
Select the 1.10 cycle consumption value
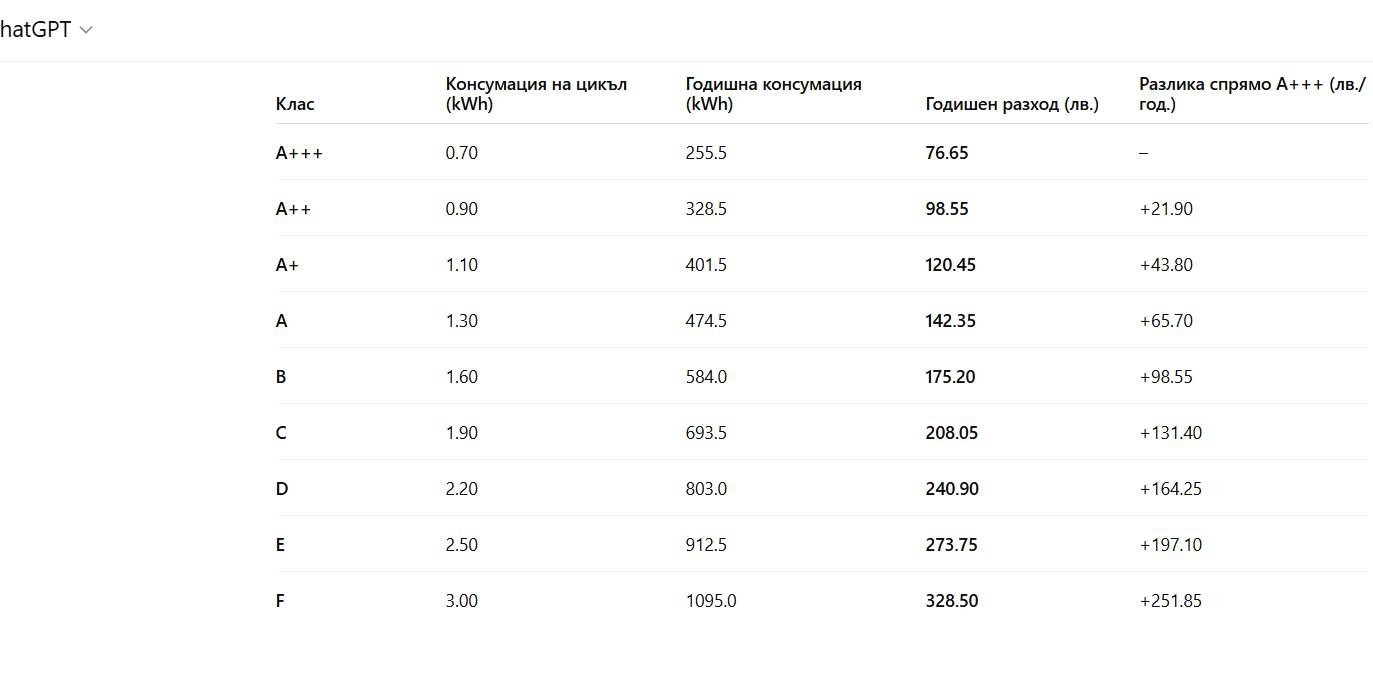pyautogui.click(x=462, y=265)
